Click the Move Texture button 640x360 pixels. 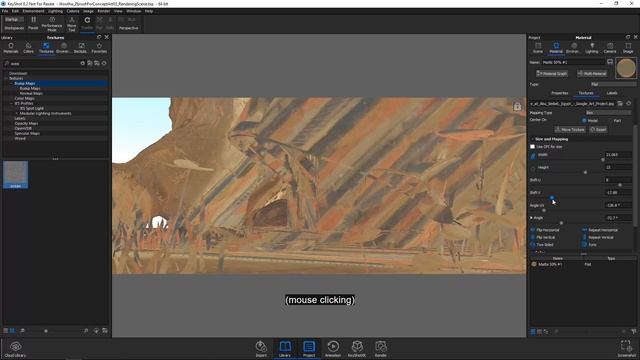pos(570,130)
